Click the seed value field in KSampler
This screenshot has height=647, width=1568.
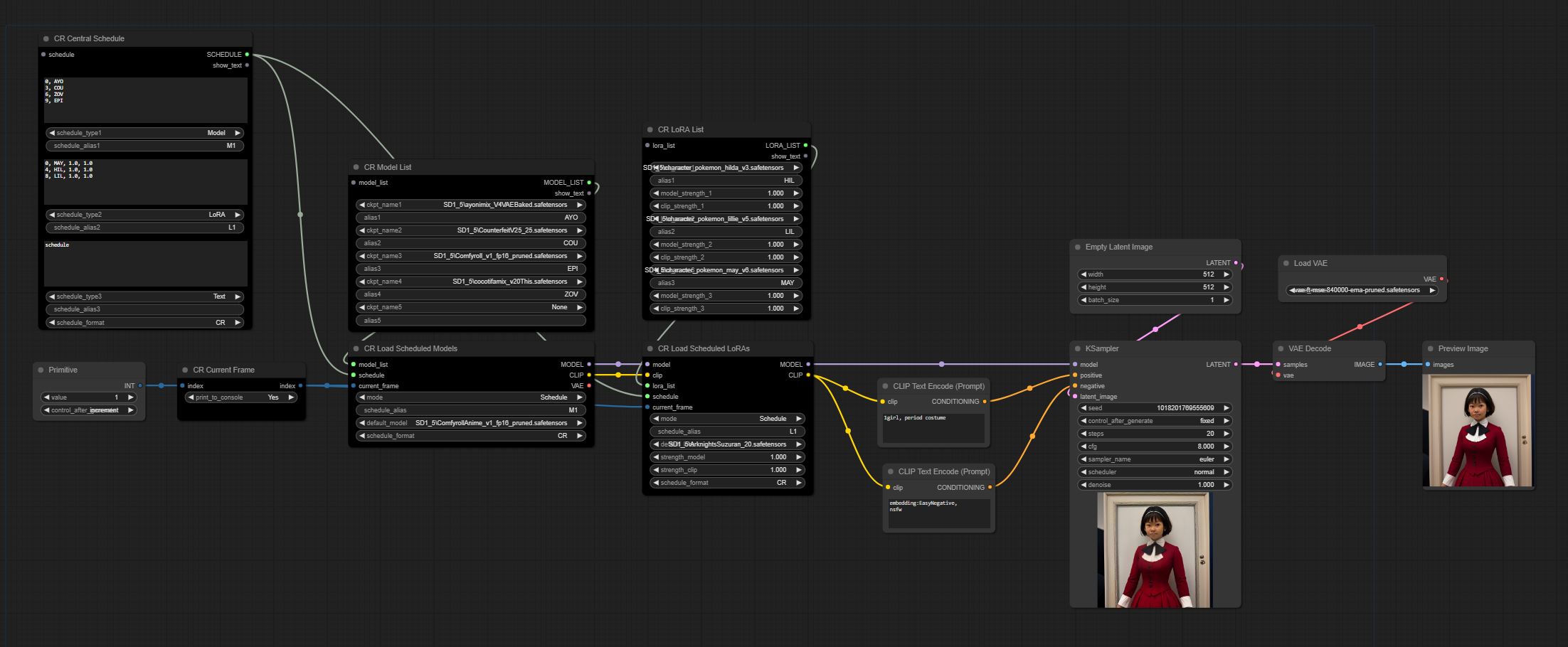pyautogui.click(x=1155, y=408)
